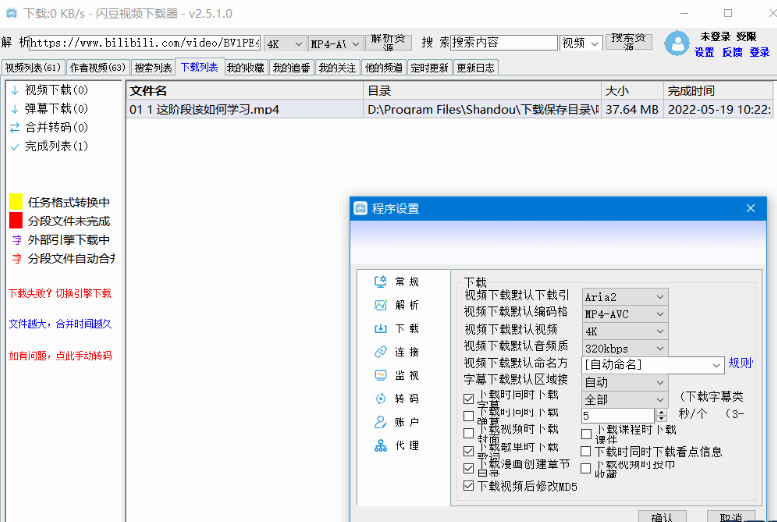Toggle 下载时同时下载字幕 checkbox
Screen dimensions: 777x522
(x=468, y=399)
